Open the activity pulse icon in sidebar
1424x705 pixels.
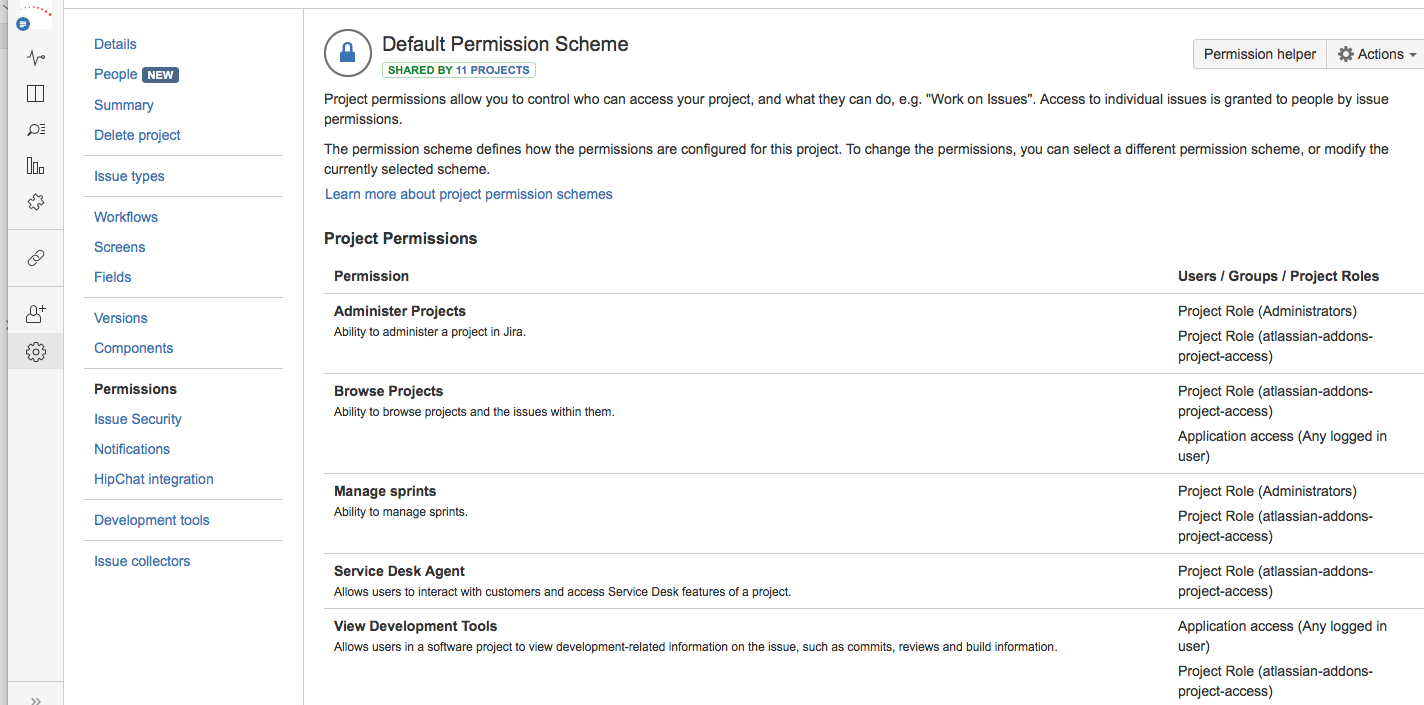tap(36, 58)
